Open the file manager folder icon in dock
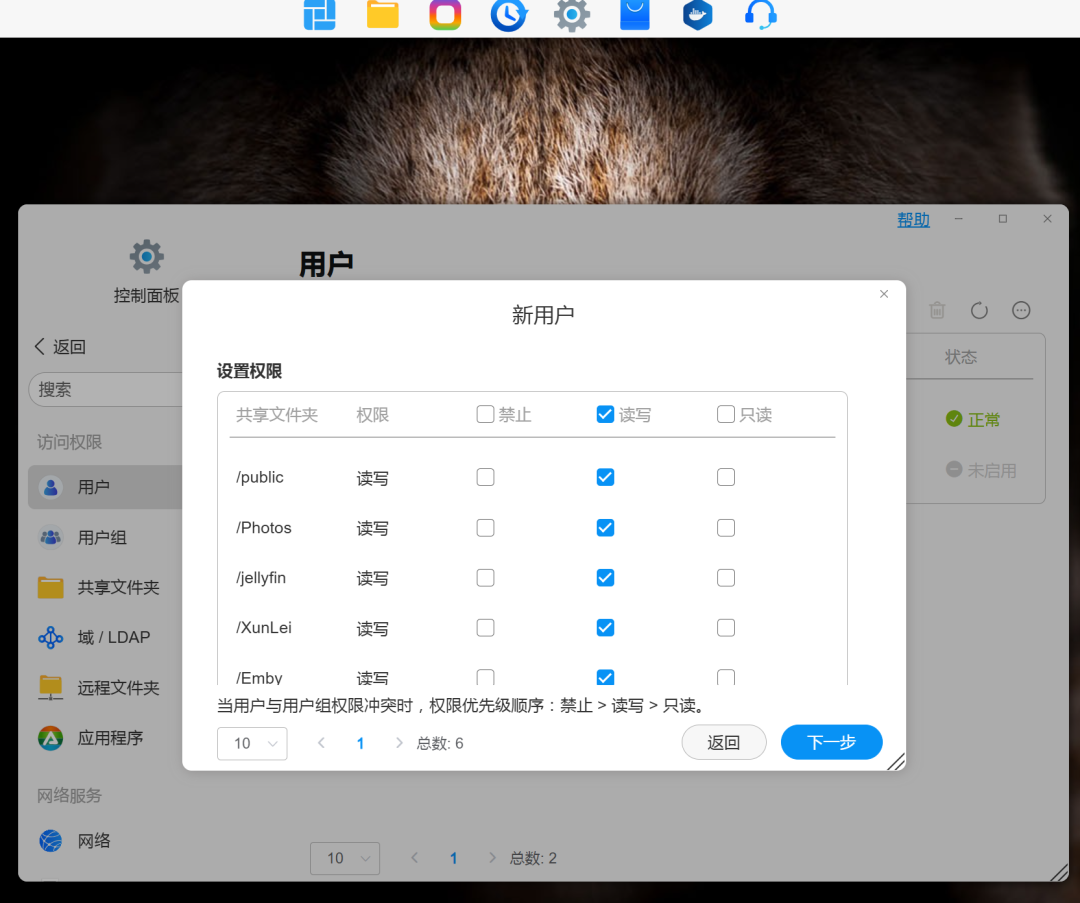The width and height of the screenshot is (1080, 903). [383, 15]
